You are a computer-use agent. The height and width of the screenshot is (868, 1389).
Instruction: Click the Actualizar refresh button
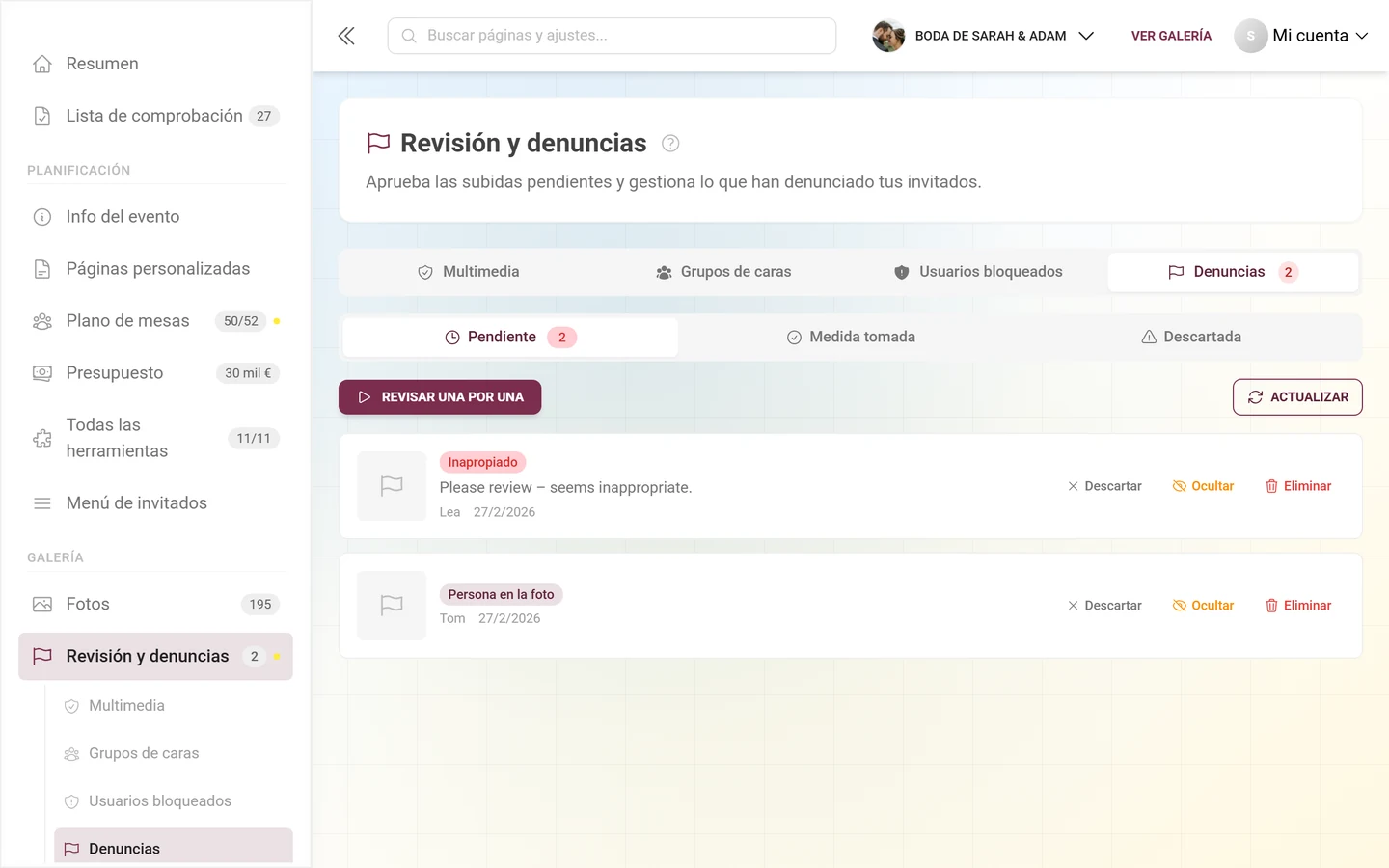(x=1297, y=397)
